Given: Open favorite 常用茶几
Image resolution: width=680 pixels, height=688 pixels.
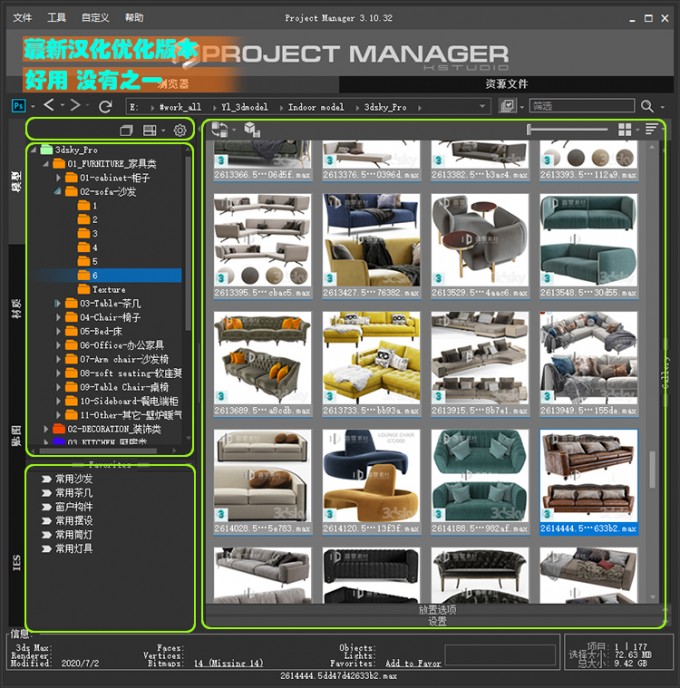Looking at the screenshot, I should tap(67, 493).
